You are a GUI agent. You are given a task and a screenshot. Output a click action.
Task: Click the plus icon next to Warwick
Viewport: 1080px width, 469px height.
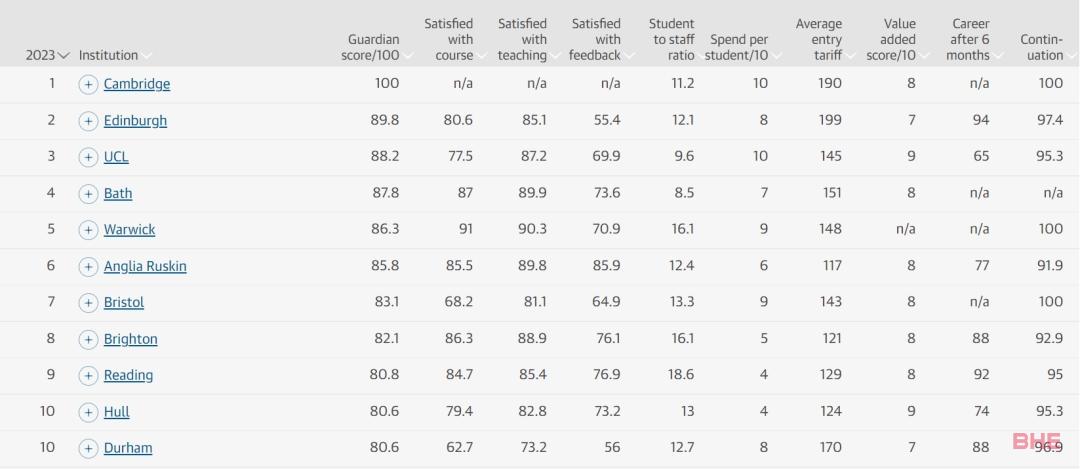click(x=88, y=230)
